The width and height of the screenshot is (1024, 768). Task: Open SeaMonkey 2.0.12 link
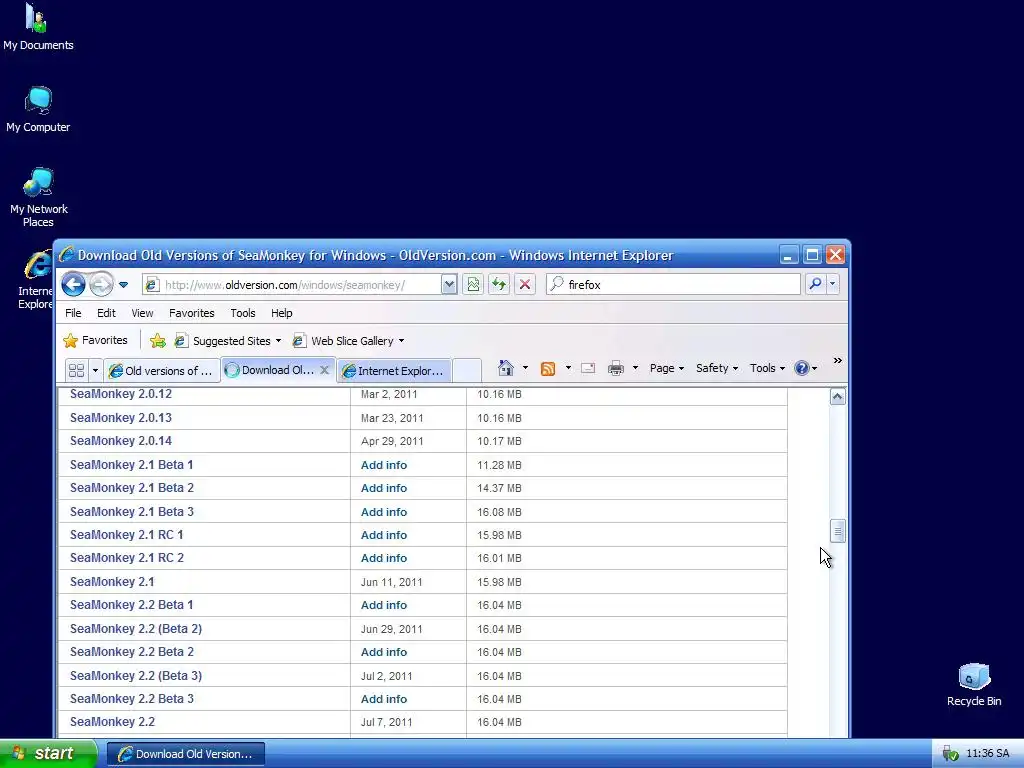[121, 394]
